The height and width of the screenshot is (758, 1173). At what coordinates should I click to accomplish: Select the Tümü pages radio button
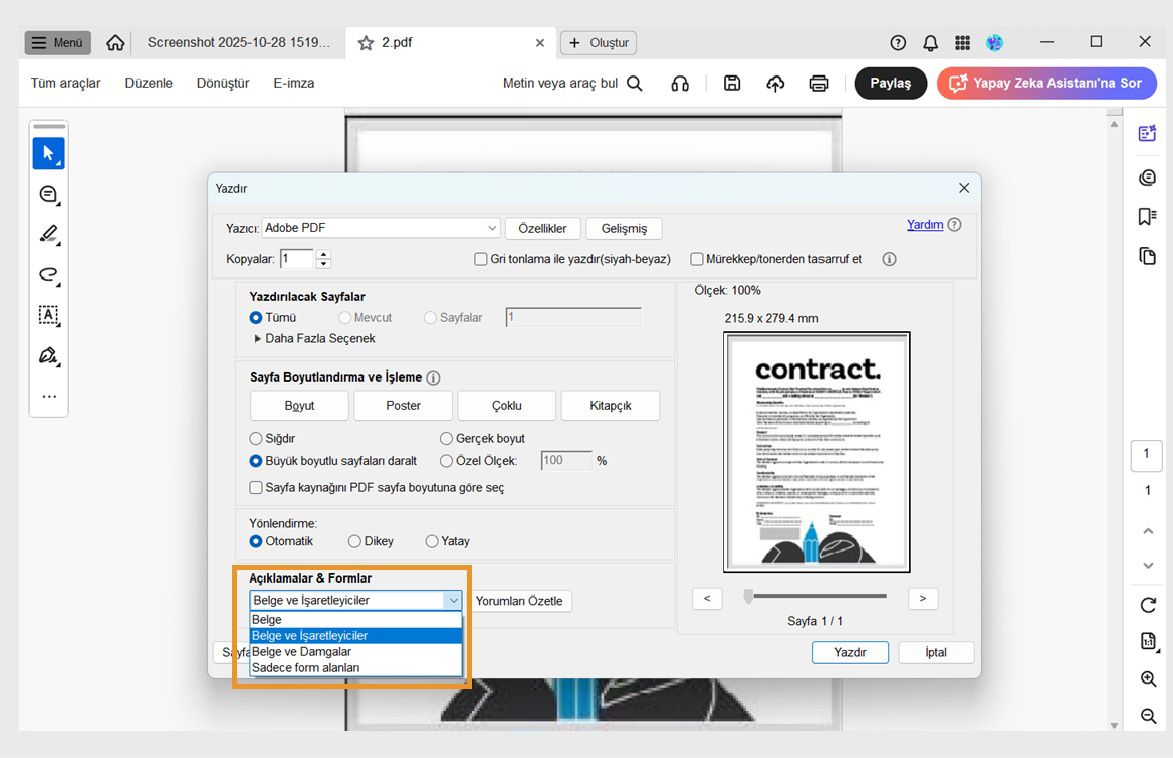tap(256, 317)
